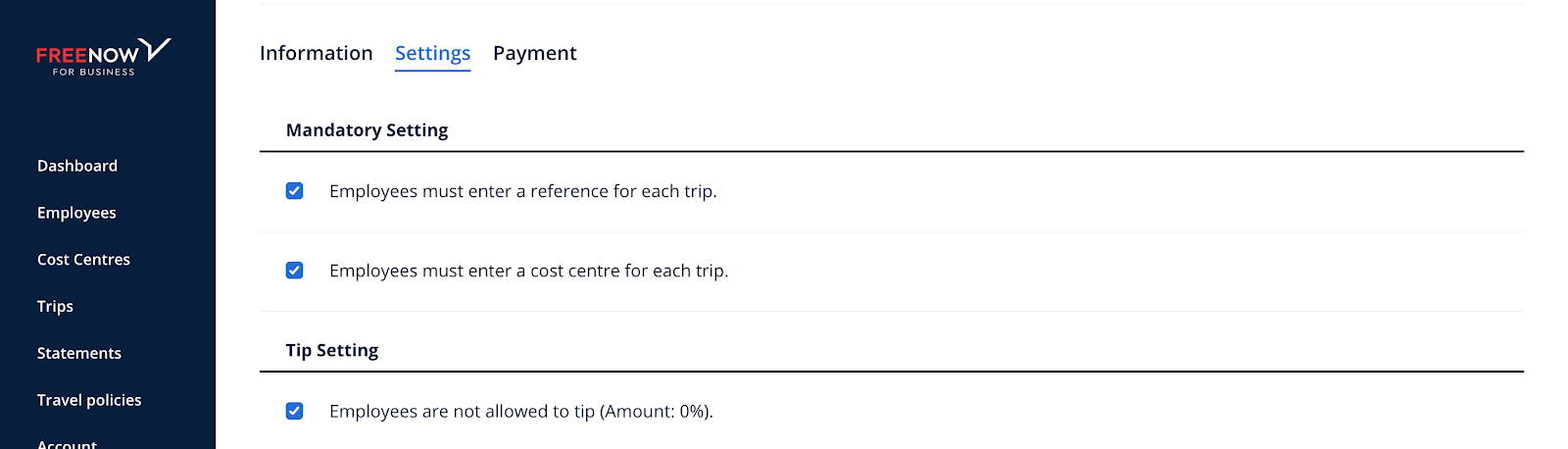
Task: Switch to the Payment tab
Action: tap(534, 53)
